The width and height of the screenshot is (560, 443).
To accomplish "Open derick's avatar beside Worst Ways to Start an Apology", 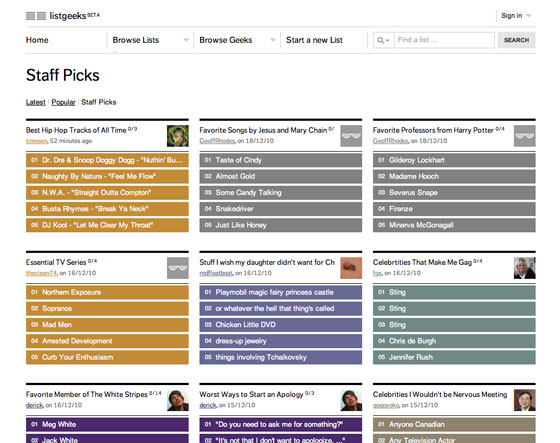I will tap(351, 400).
